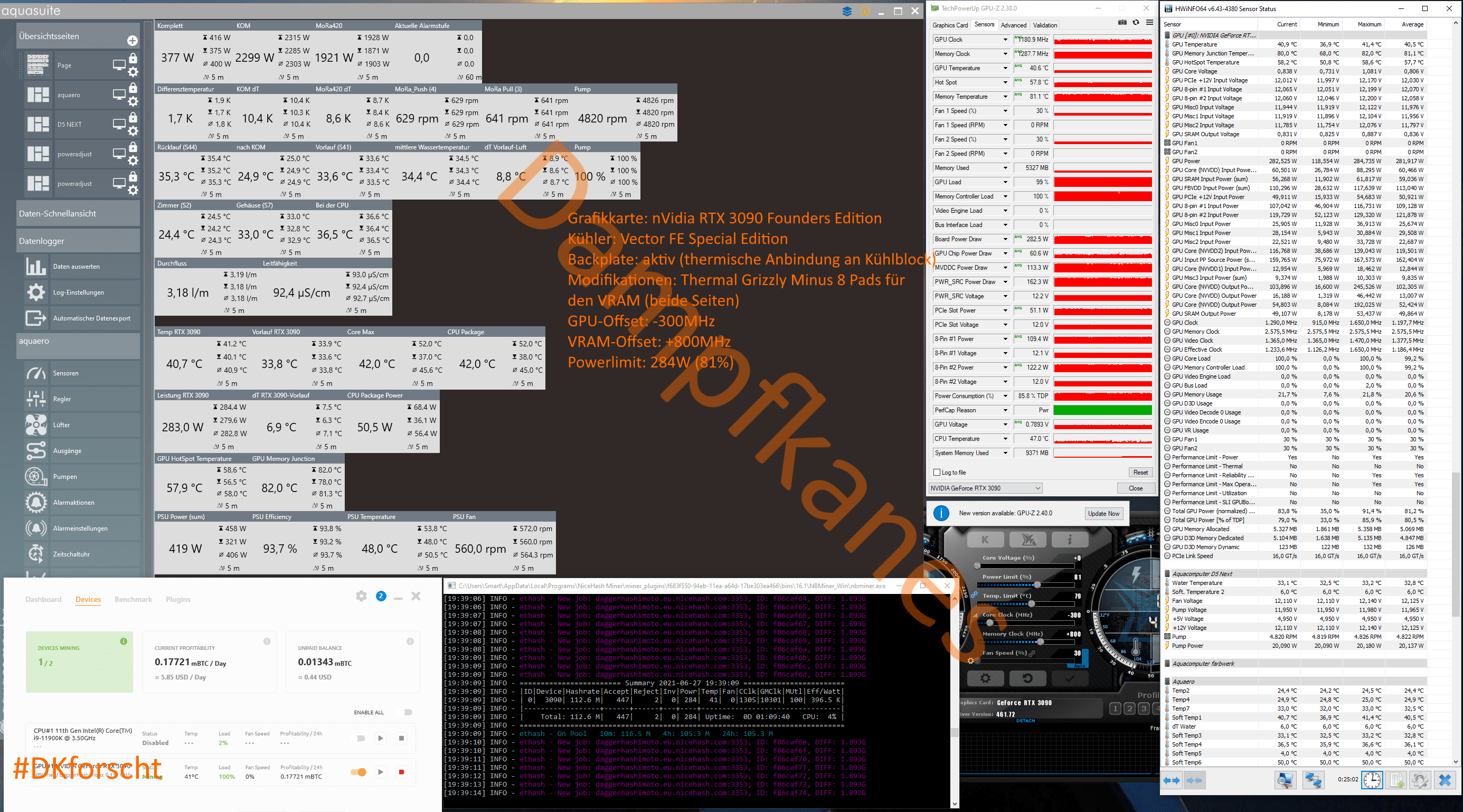Switch to Graphics Card tab in GPU-Z
The image size is (1463, 812).
pos(950,25)
